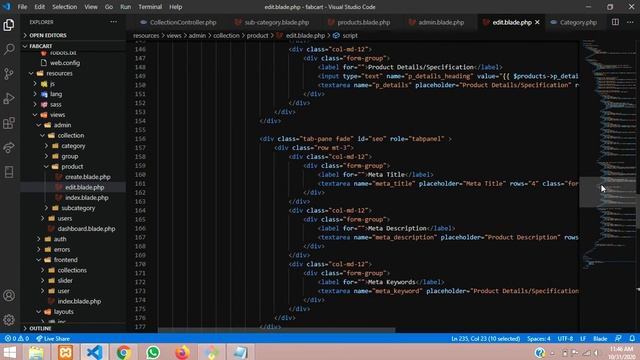Expand the Outline section

click(x=40, y=329)
